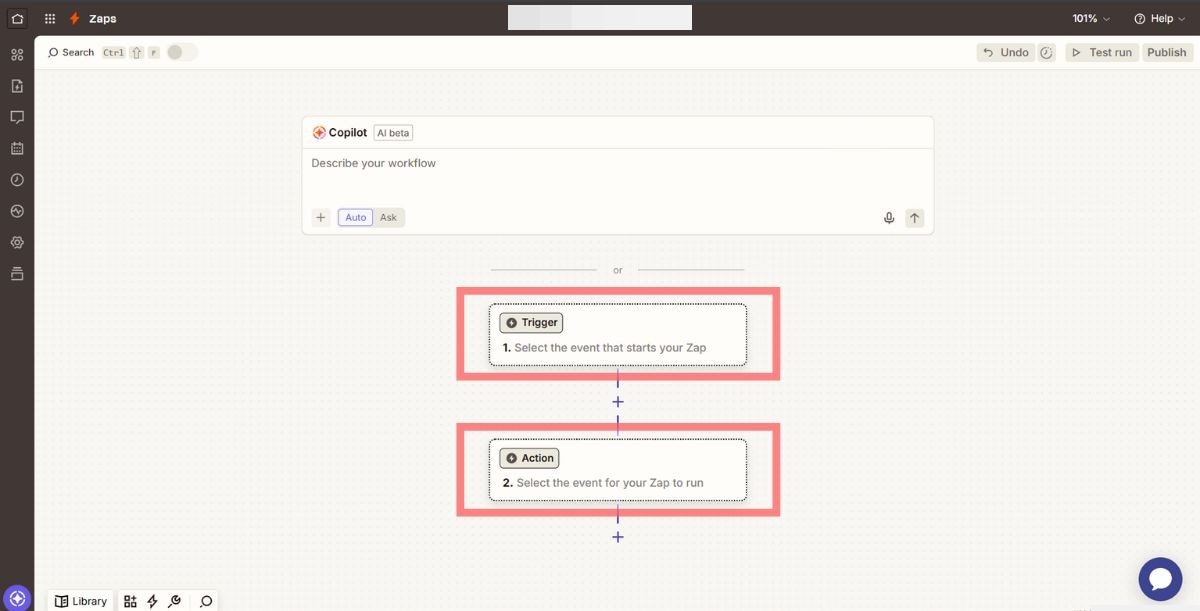Image resolution: width=1200 pixels, height=611 pixels.
Task: Switch Copilot mode to Ask
Action: point(388,217)
